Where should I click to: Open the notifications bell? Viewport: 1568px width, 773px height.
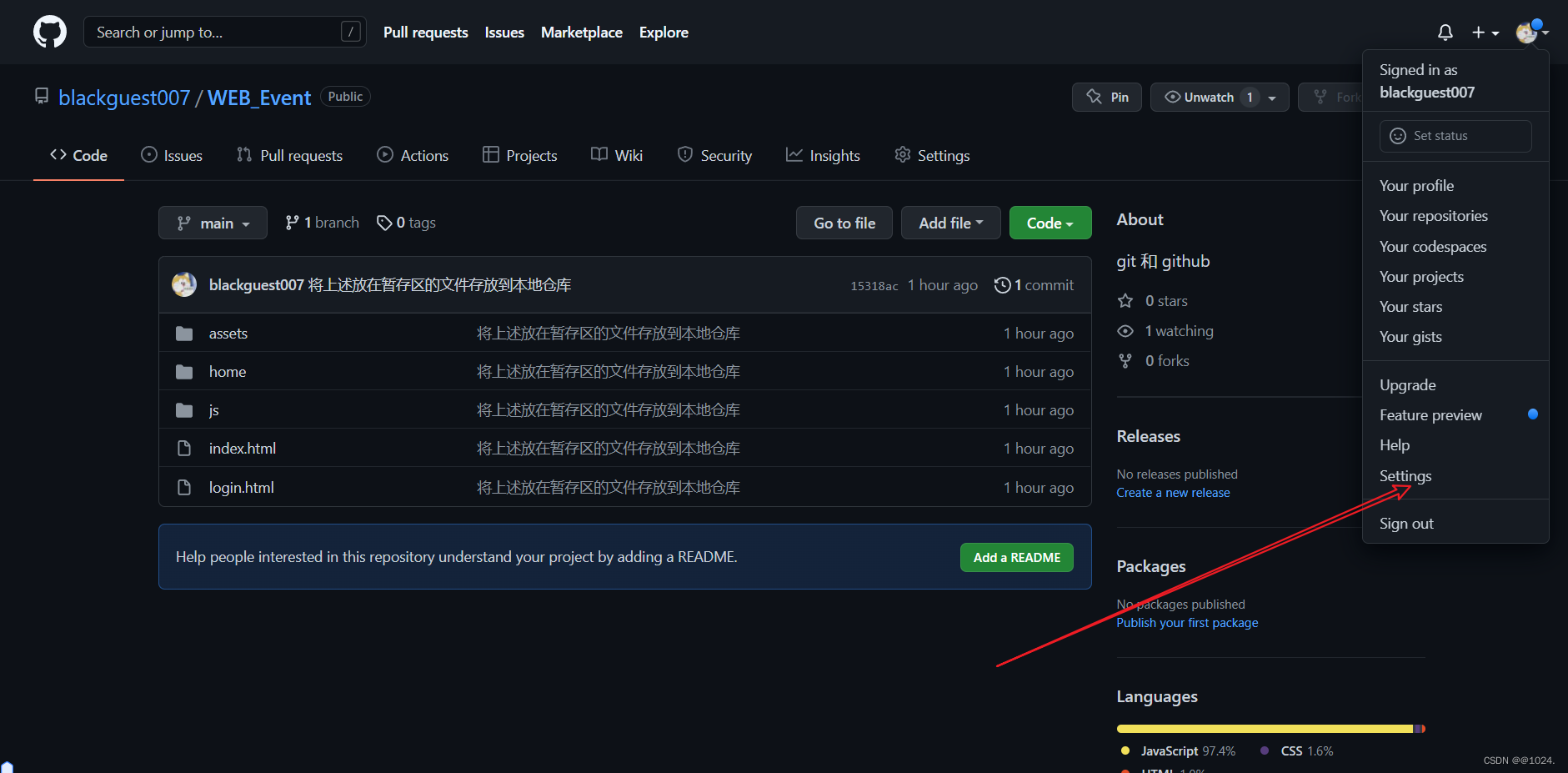click(1445, 32)
